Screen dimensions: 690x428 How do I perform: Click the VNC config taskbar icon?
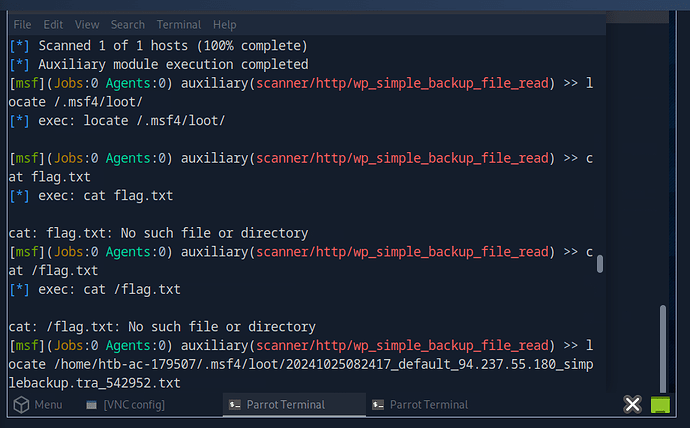coord(92,404)
